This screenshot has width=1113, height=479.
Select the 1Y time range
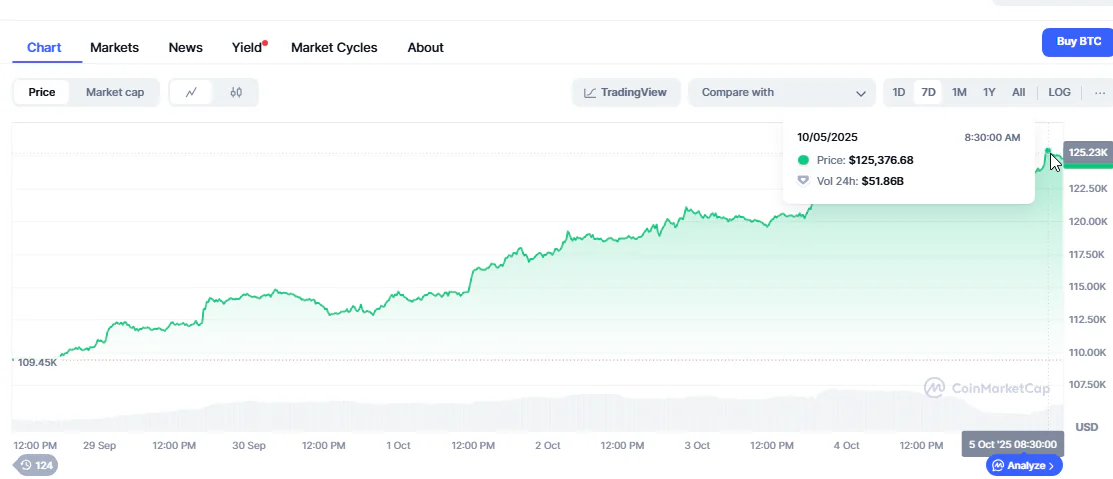tap(989, 92)
